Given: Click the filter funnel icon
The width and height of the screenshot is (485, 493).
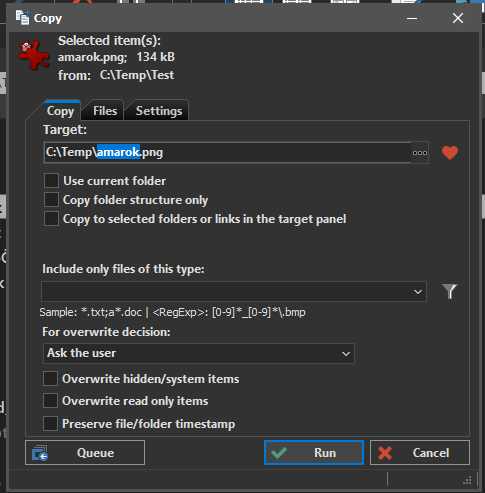Looking at the screenshot, I should click(449, 291).
